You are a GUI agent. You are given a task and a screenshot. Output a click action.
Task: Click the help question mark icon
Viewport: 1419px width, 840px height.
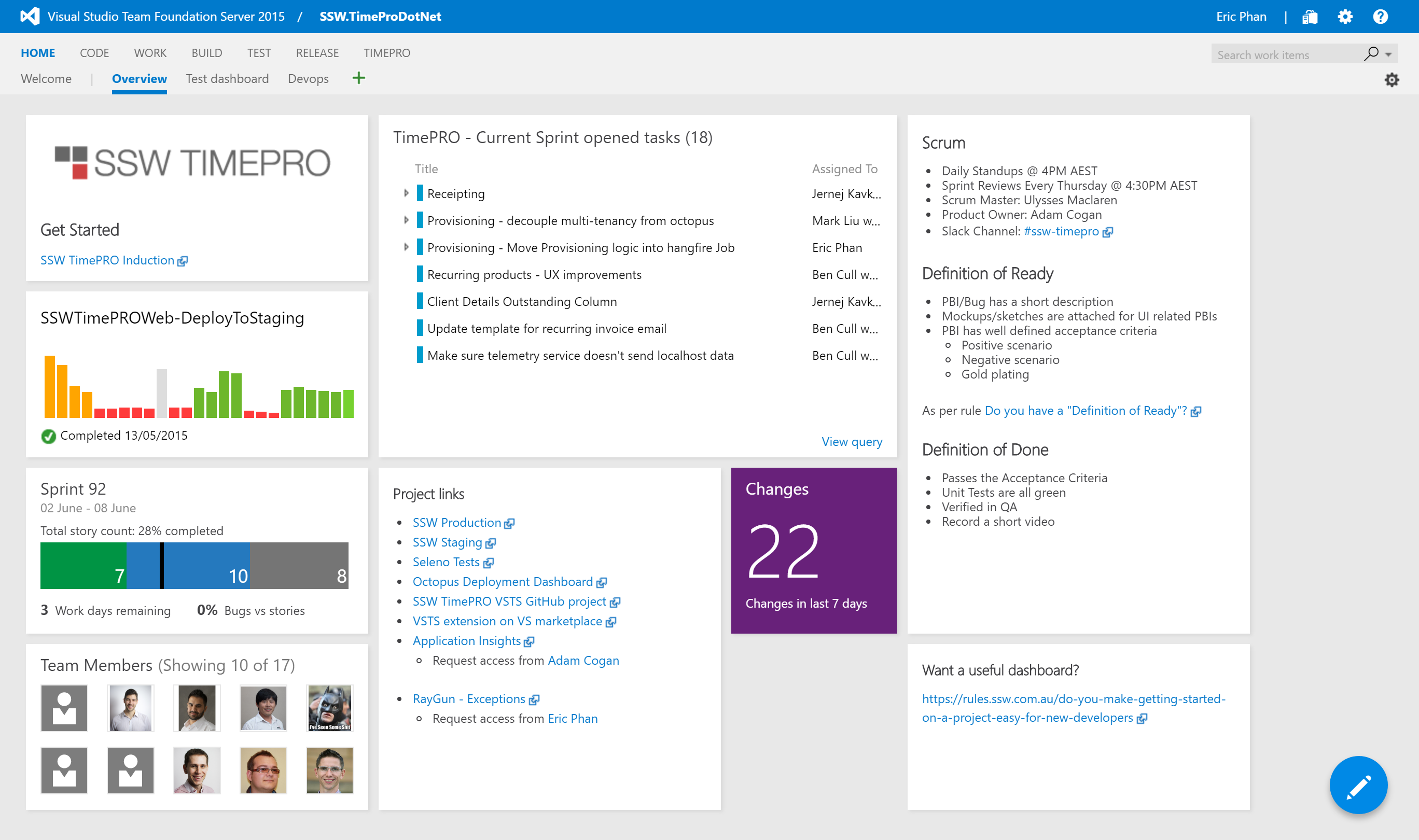pyautogui.click(x=1380, y=17)
